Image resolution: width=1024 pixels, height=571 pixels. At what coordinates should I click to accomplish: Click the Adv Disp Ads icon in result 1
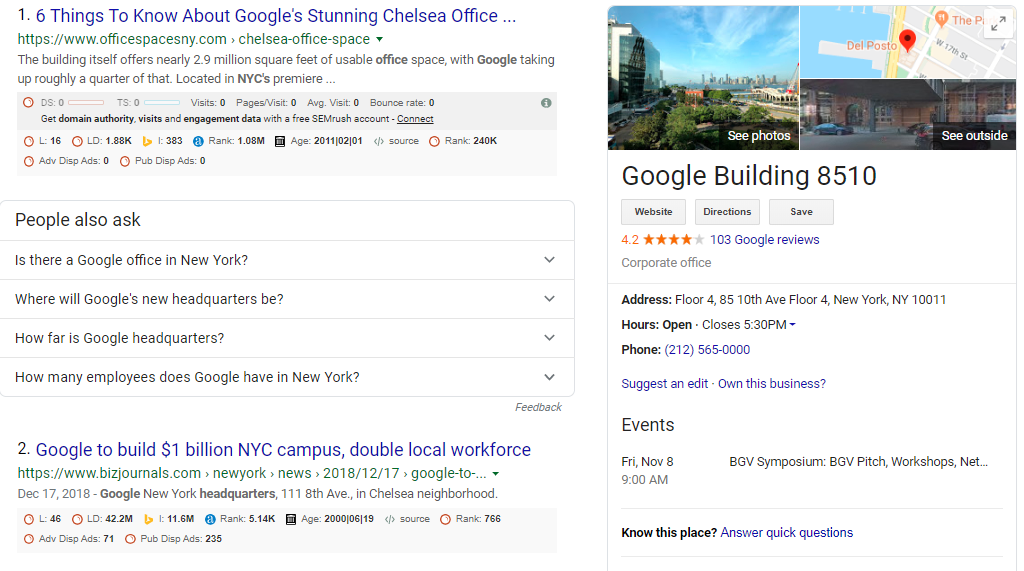click(x=28, y=161)
